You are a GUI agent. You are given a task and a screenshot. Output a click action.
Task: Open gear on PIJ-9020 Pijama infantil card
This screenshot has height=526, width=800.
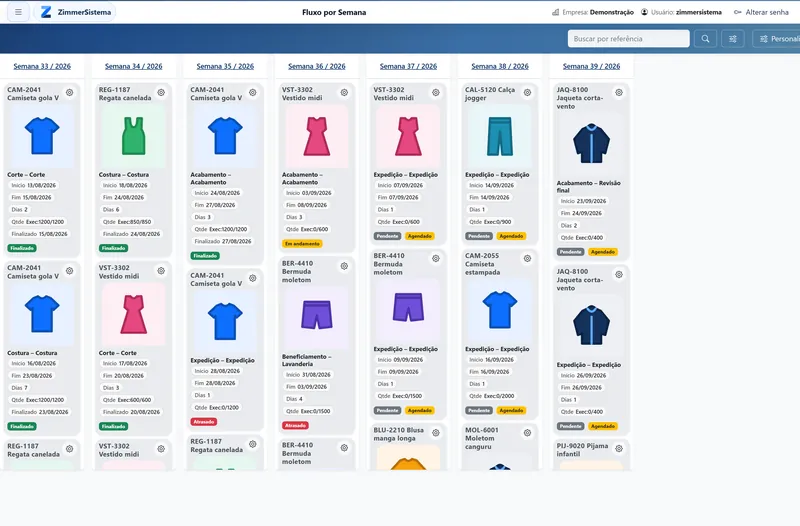(x=619, y=448)
